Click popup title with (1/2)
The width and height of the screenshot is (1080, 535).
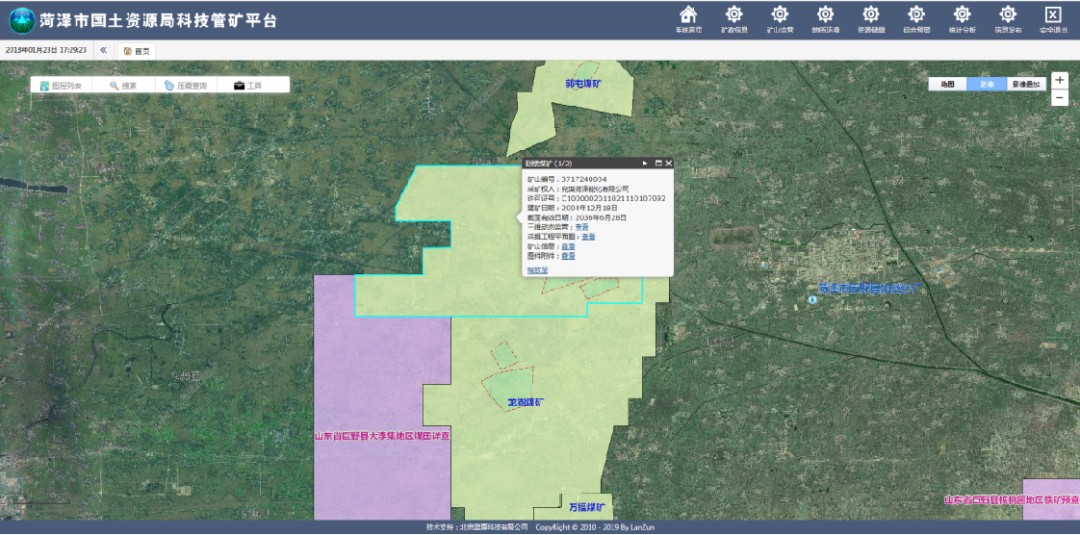548,163
